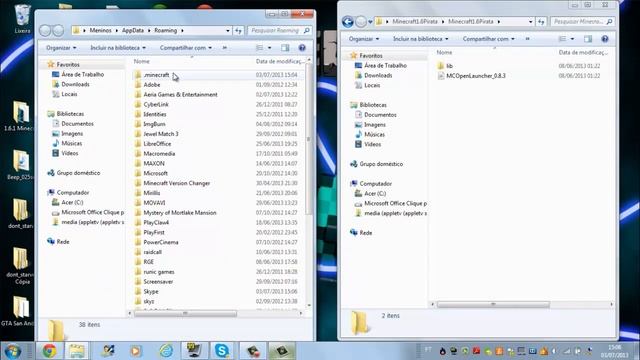Click the Windows Start button

(13, 351)
